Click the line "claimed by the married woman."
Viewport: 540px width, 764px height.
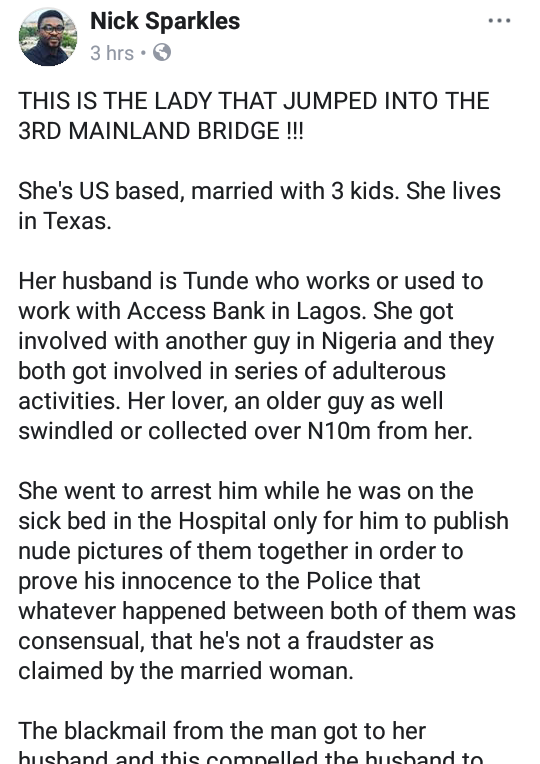pyautogui.click(x=186, y=671)
